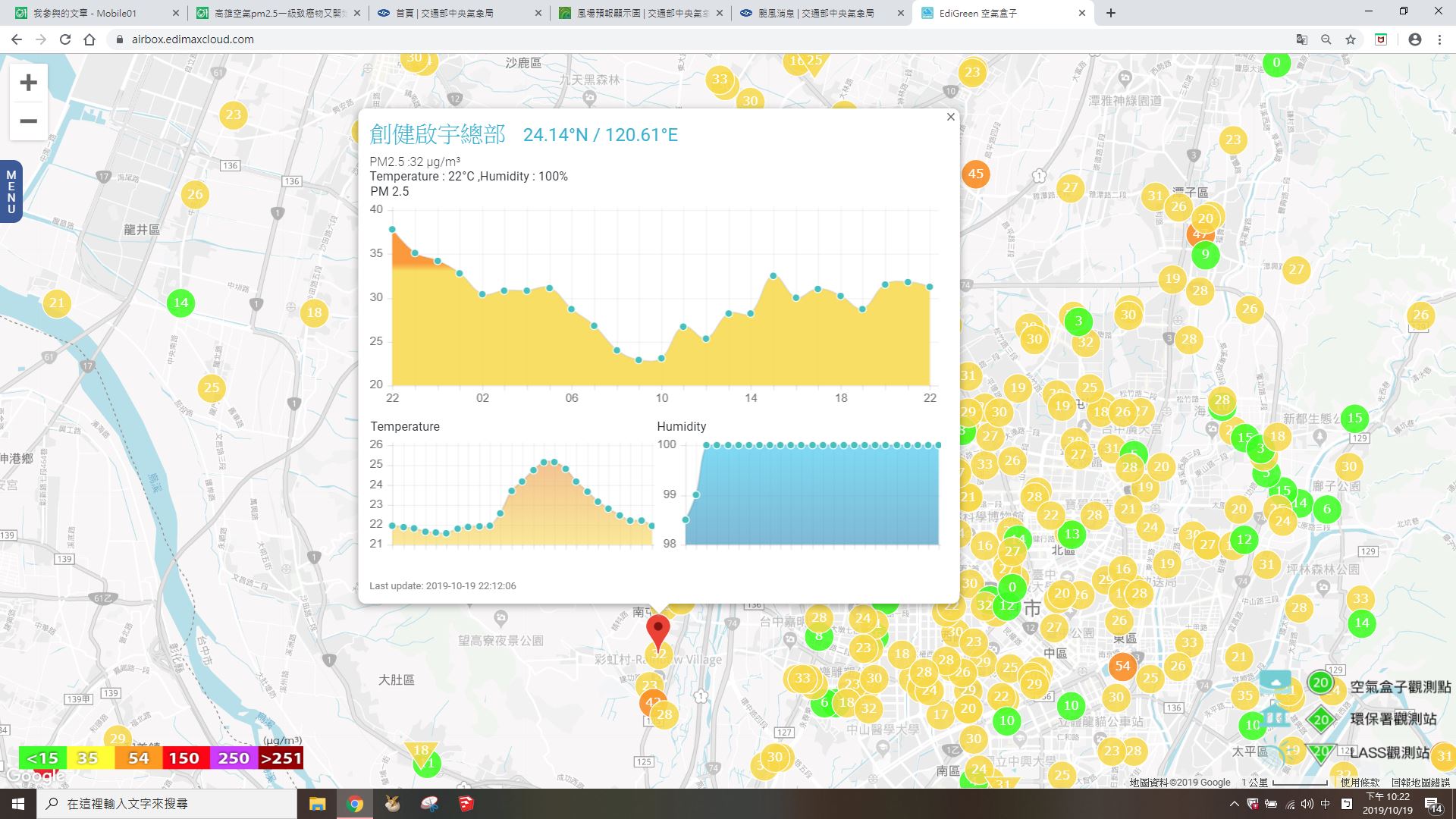Go forward in browser history
This screenshot has height=819, width=1456.
(x=41, y=39)
